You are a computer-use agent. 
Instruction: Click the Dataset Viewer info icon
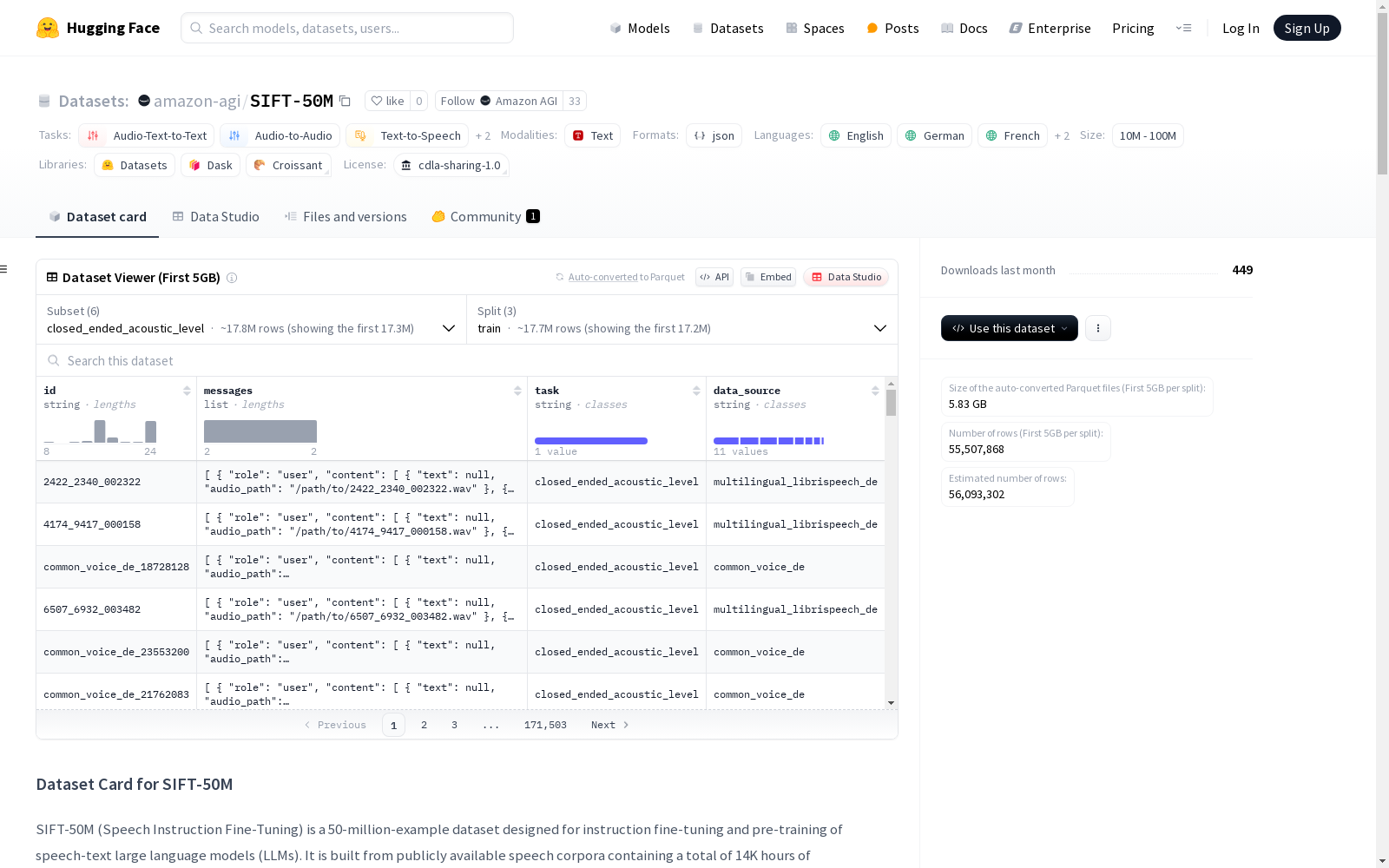pyautogui.click(x=232, y=278)
